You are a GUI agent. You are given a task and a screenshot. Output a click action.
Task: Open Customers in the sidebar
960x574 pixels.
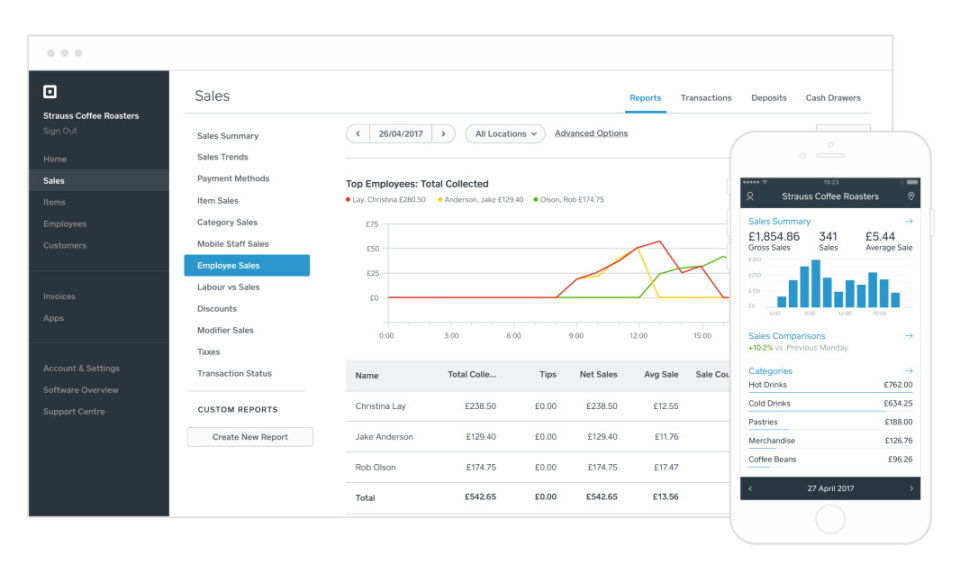click(x=65, y=245)
